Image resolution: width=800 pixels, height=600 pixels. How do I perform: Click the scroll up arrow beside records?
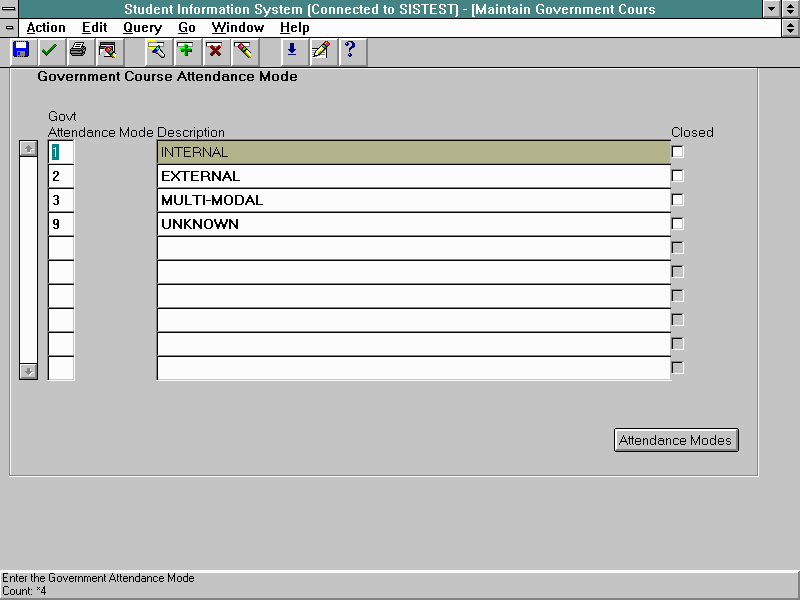(29, 149)
